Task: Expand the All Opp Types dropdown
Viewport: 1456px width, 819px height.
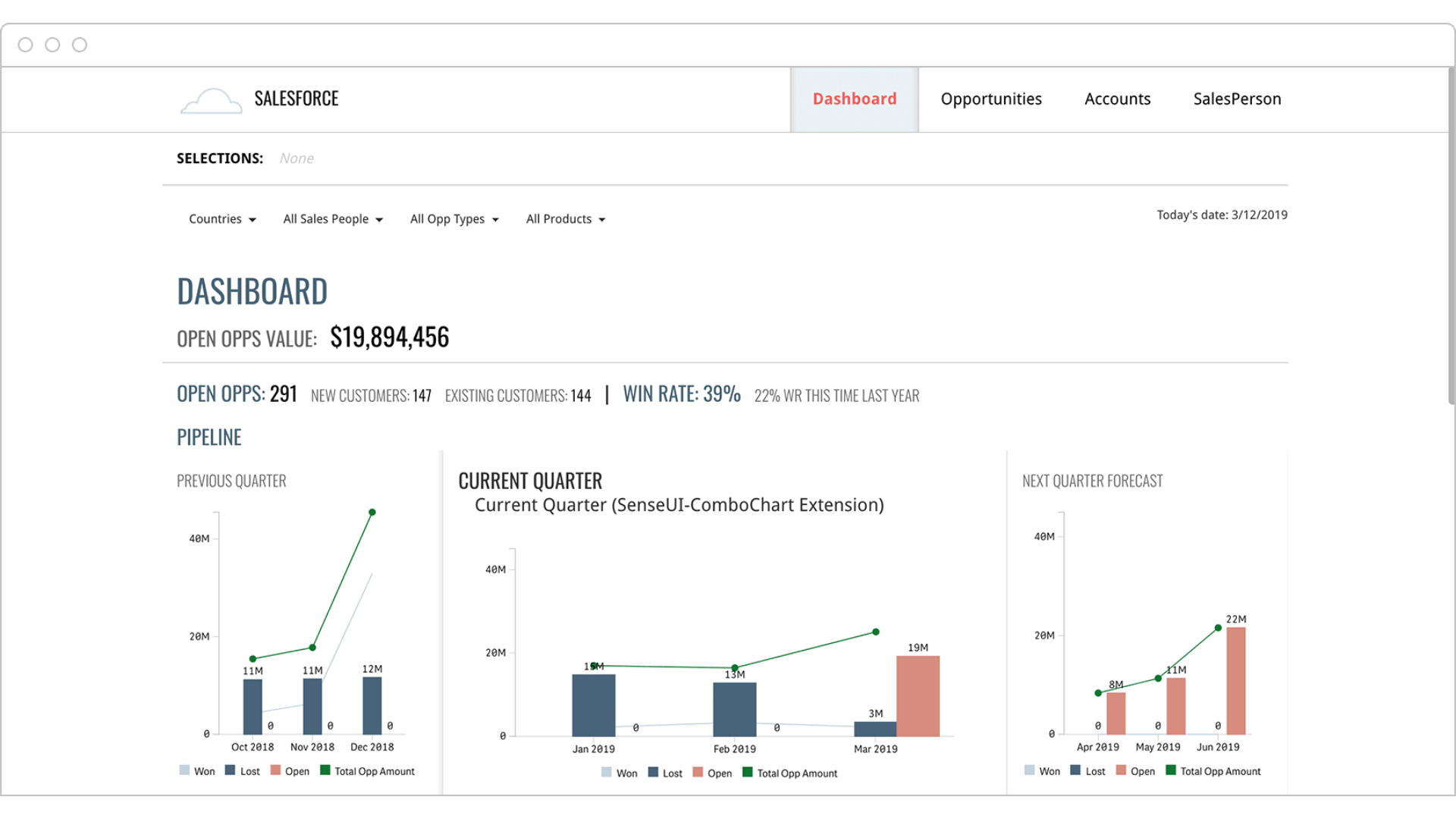Action: 454,219
